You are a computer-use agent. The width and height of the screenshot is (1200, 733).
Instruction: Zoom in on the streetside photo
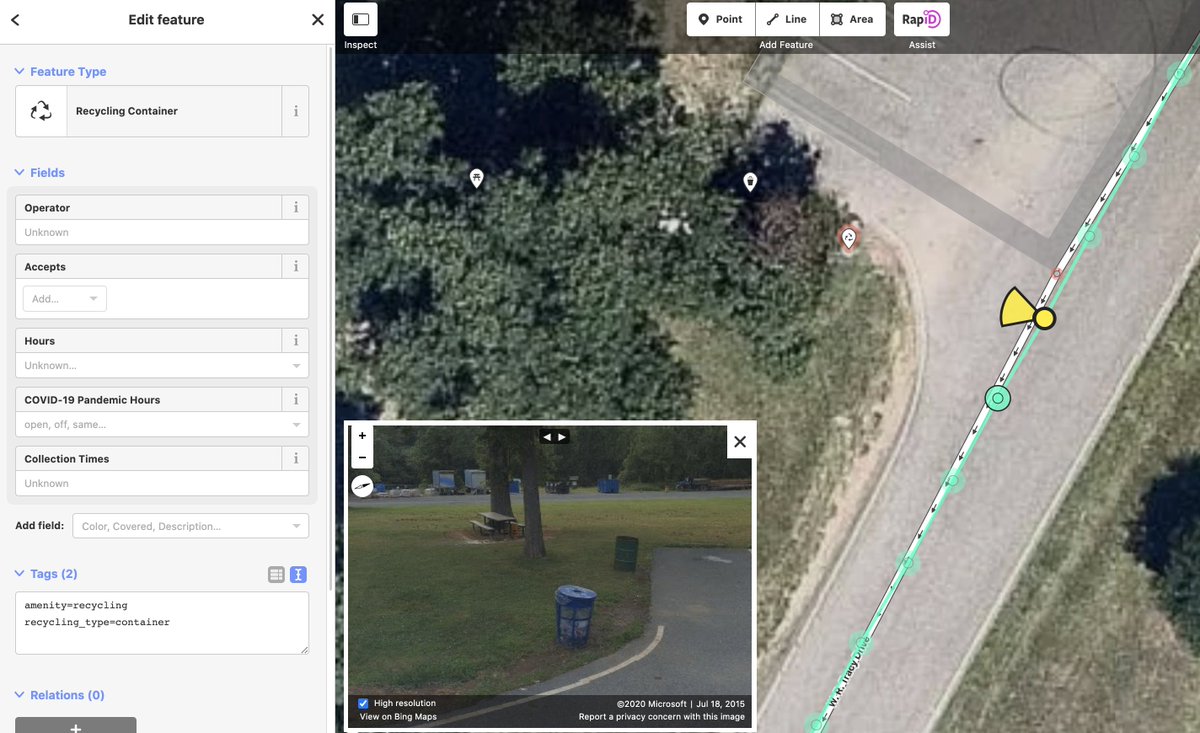coord(362,435)
